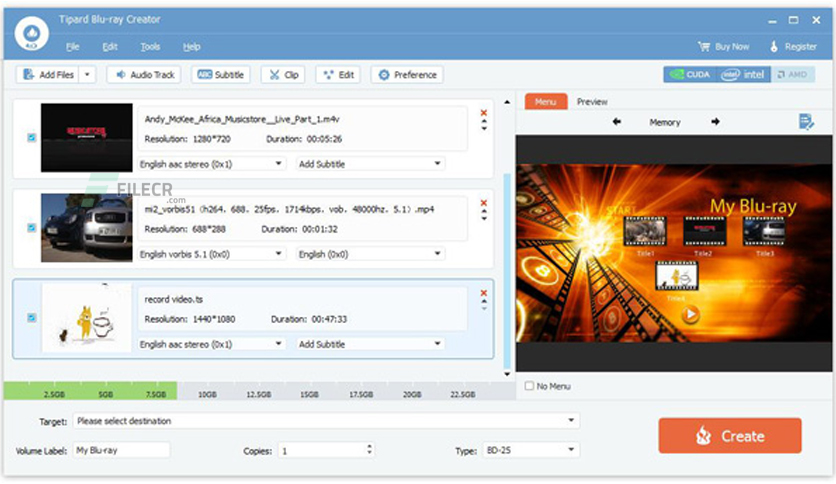The image size is (836, 484).
Task: Click the Create button
Action: coord(729,435)
